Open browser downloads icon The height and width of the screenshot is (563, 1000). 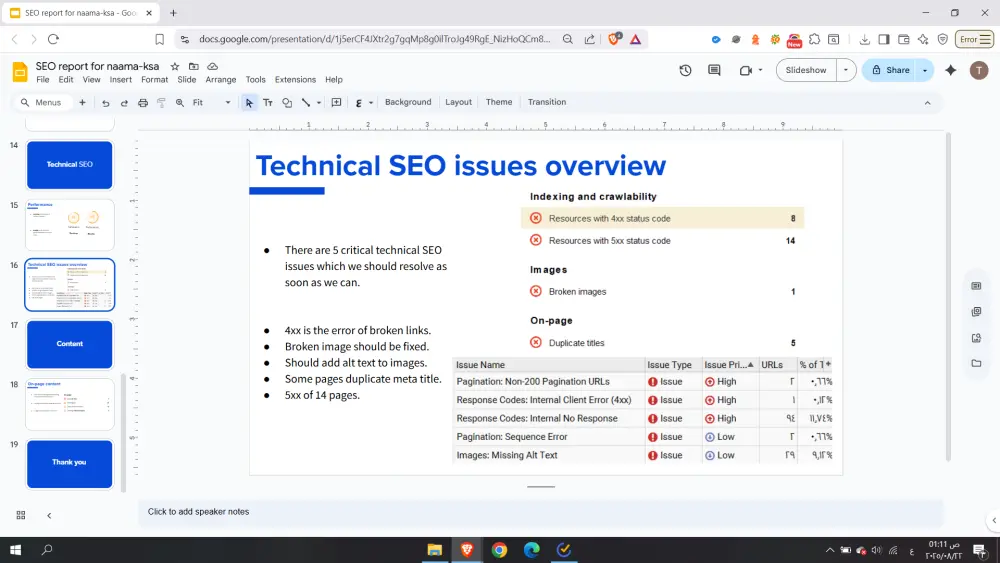tap(864, 39)
